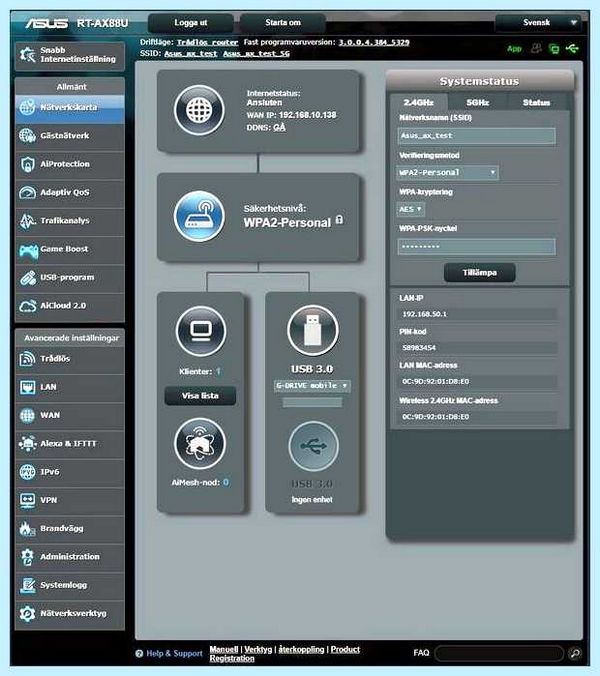Click the Help & Support question icon

(139, 653)
